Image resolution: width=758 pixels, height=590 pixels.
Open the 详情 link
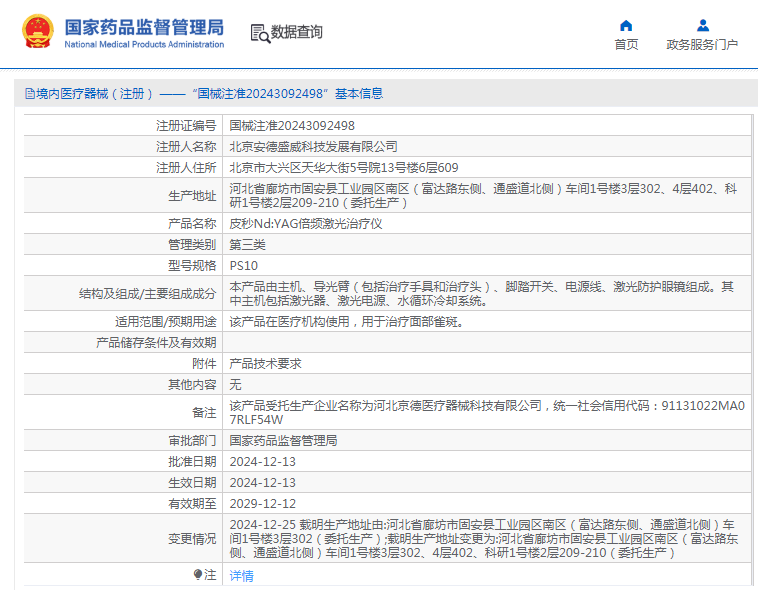pyautogui.click(x=241, y=575)
